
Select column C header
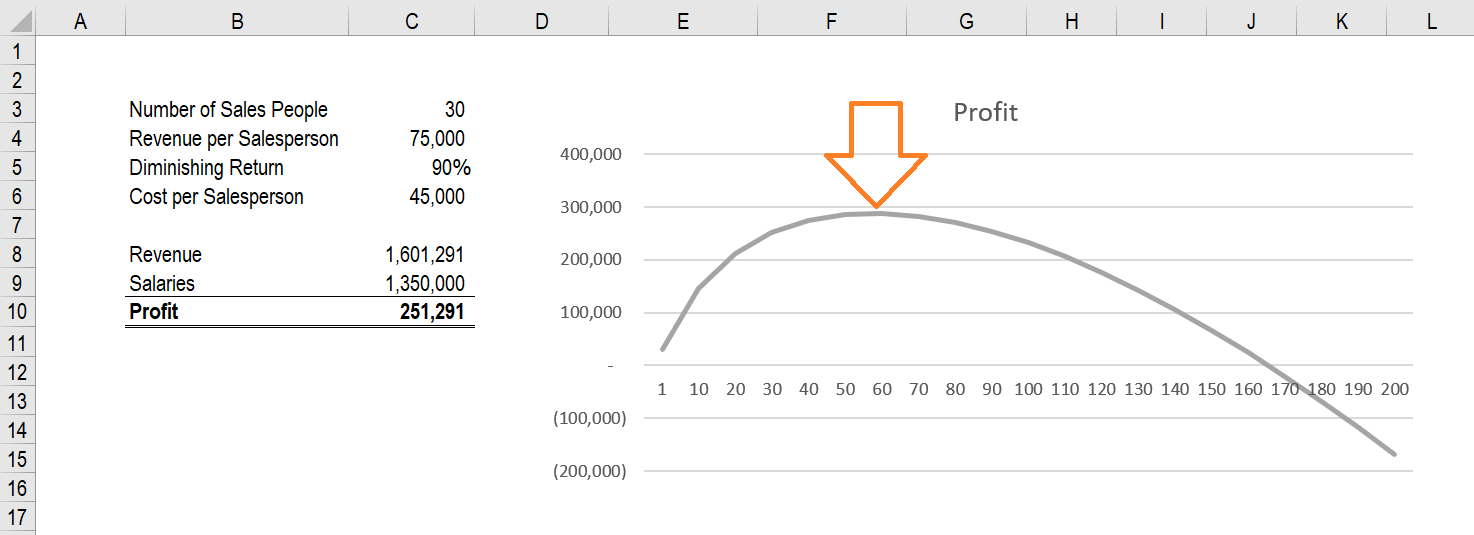click(412, 21)
